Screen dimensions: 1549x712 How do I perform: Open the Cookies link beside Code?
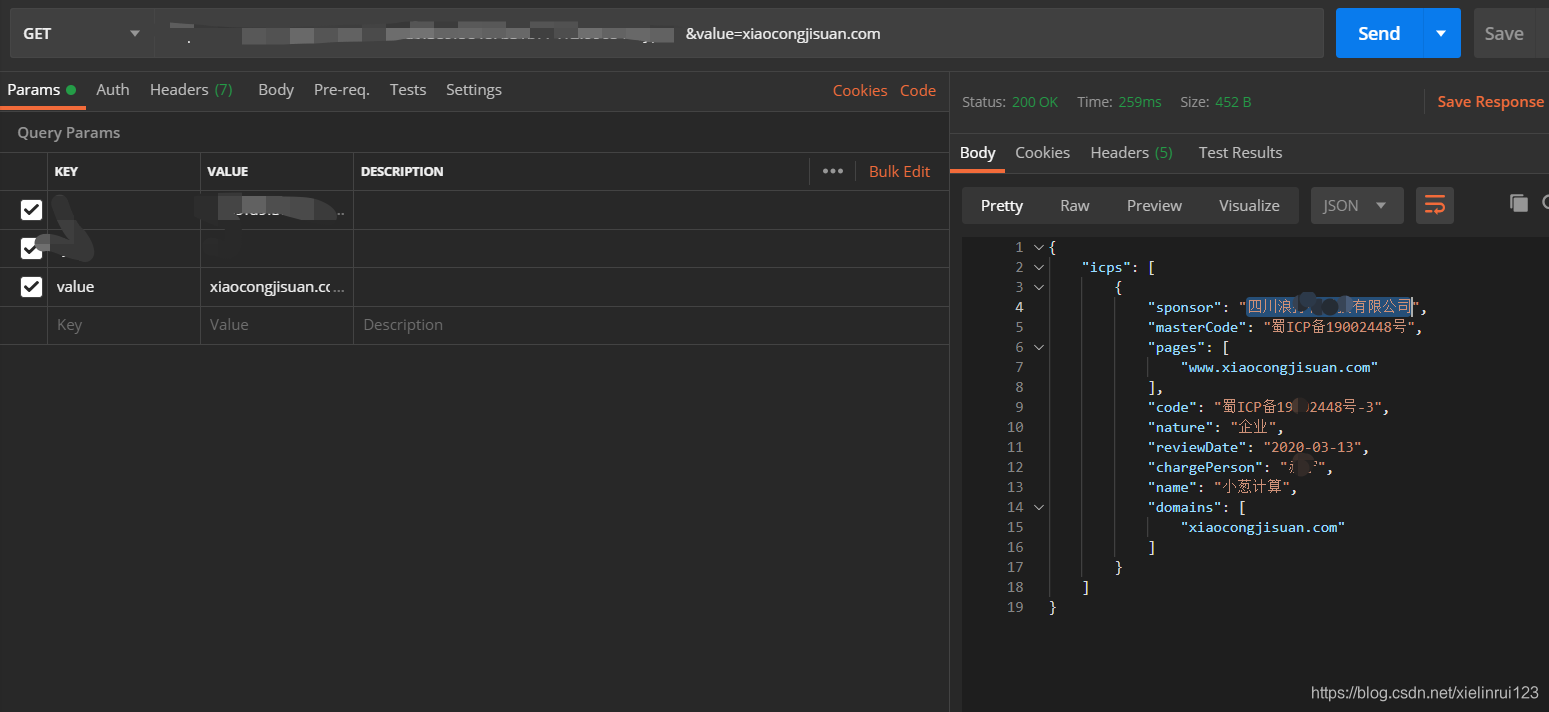(x=860, y=90)
